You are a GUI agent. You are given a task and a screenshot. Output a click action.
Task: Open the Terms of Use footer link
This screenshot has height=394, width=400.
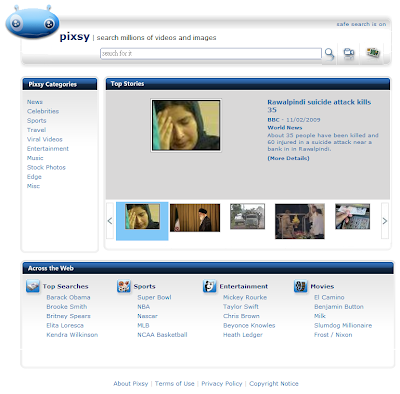(x=175, y=384)
